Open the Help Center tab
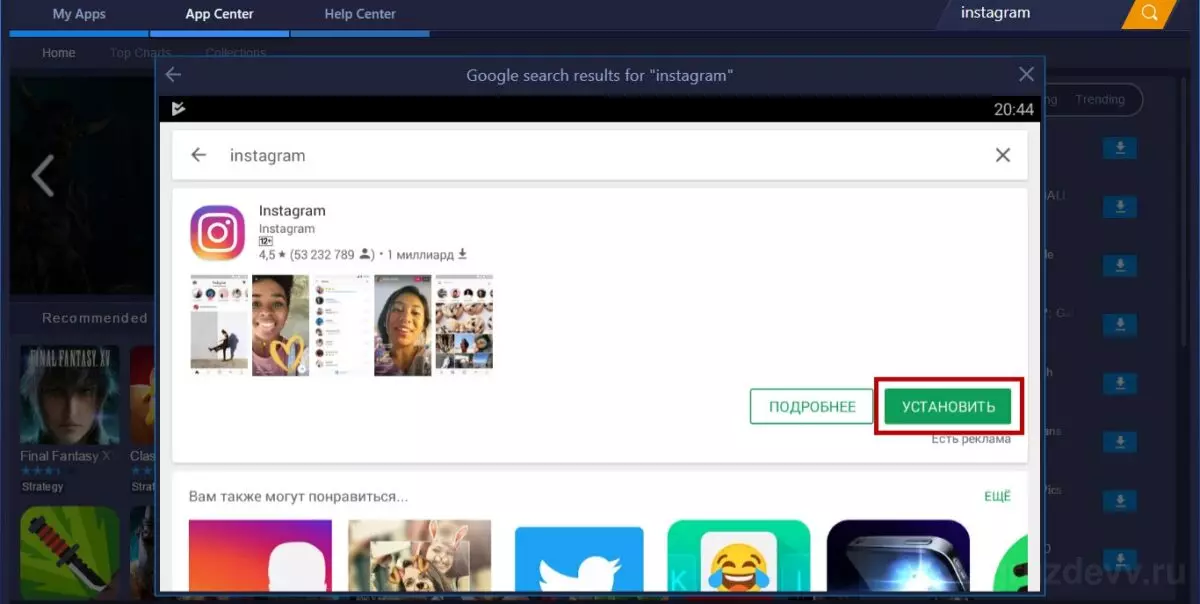The height and width of the screenshot is (604, 1200). pos(360,14)
